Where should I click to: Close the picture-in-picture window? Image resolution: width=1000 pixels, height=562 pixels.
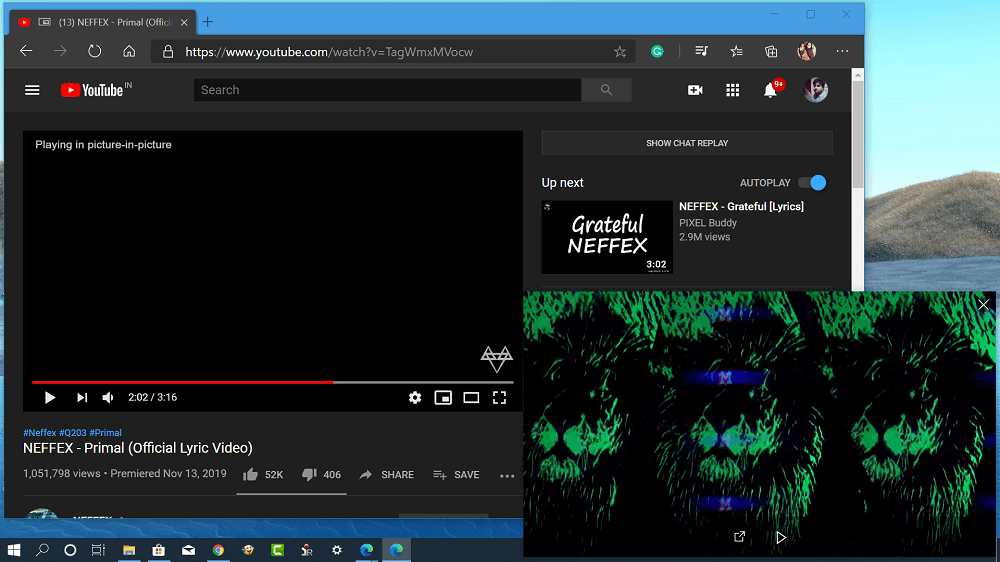pos(983,305)
